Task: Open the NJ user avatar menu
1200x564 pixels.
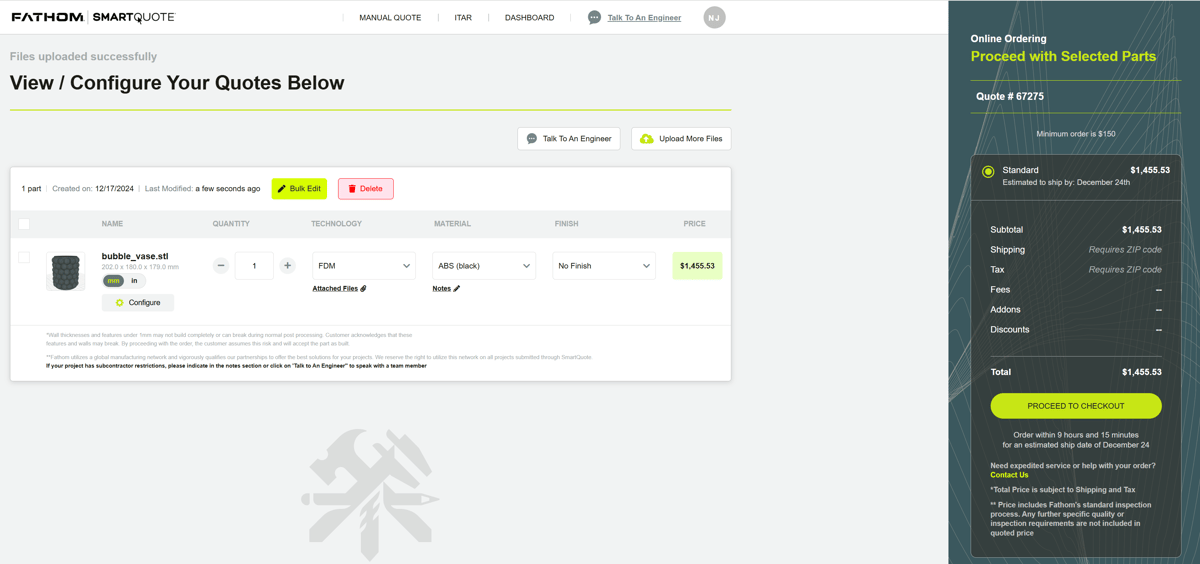Action: pyautogui.click(x=714, y=17)
